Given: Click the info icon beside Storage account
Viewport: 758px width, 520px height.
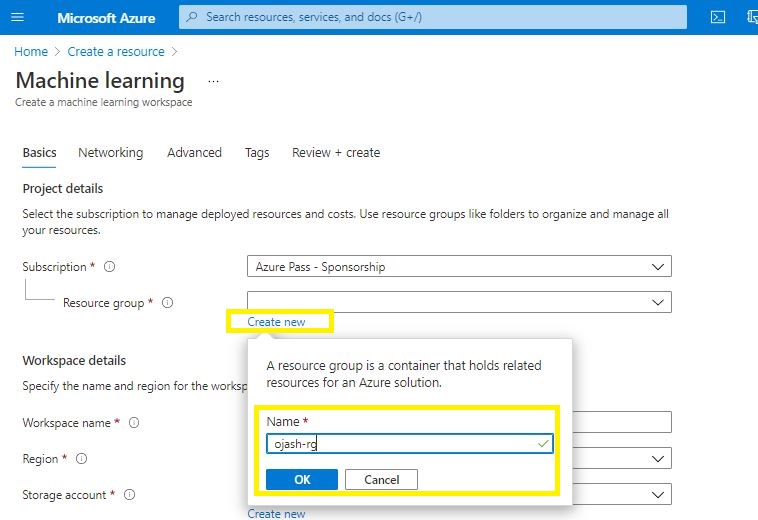Looking at the screenshot, I should [x=129, y=495].
